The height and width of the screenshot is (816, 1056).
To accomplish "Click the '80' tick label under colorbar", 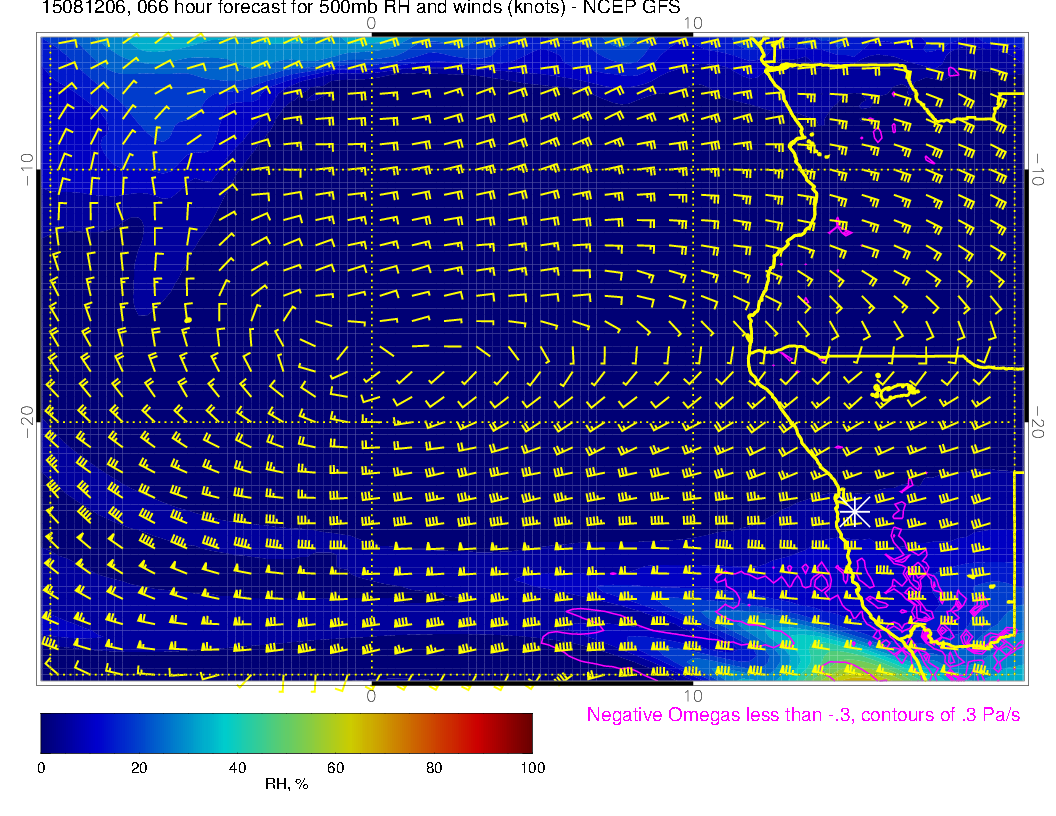I will [434, 768].
